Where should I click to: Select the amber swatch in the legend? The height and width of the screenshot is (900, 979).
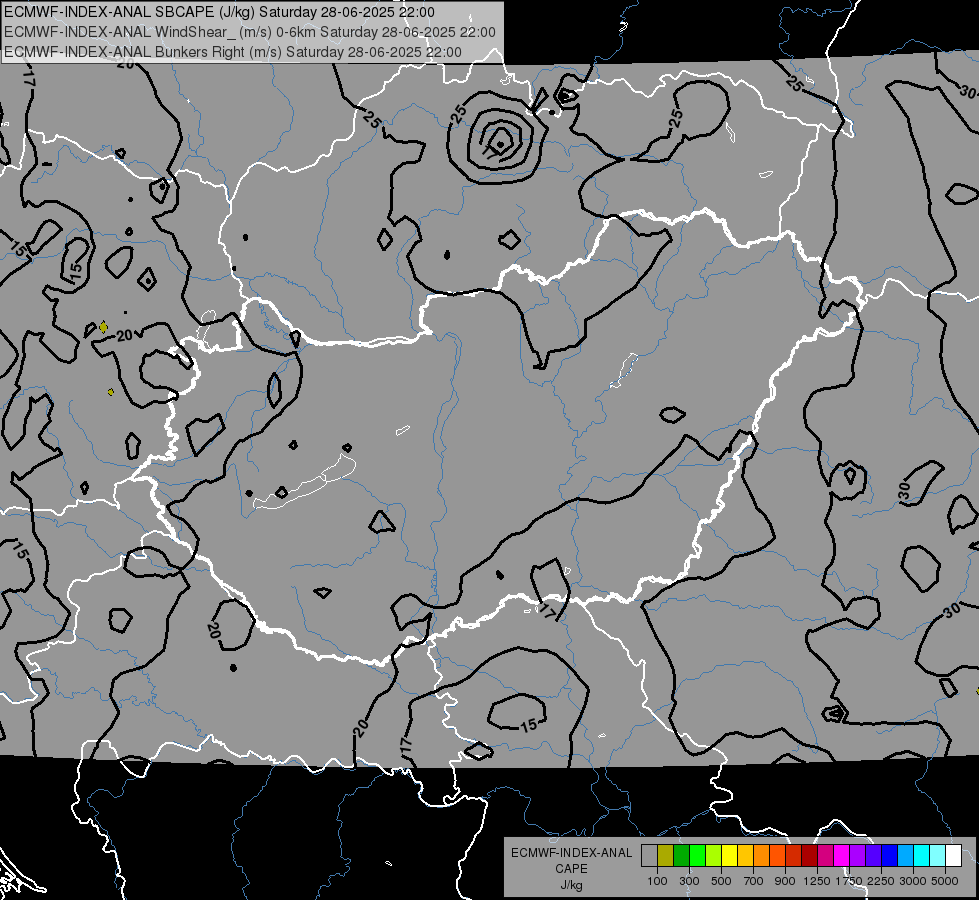pyautogui.click(x=745, y=855)
